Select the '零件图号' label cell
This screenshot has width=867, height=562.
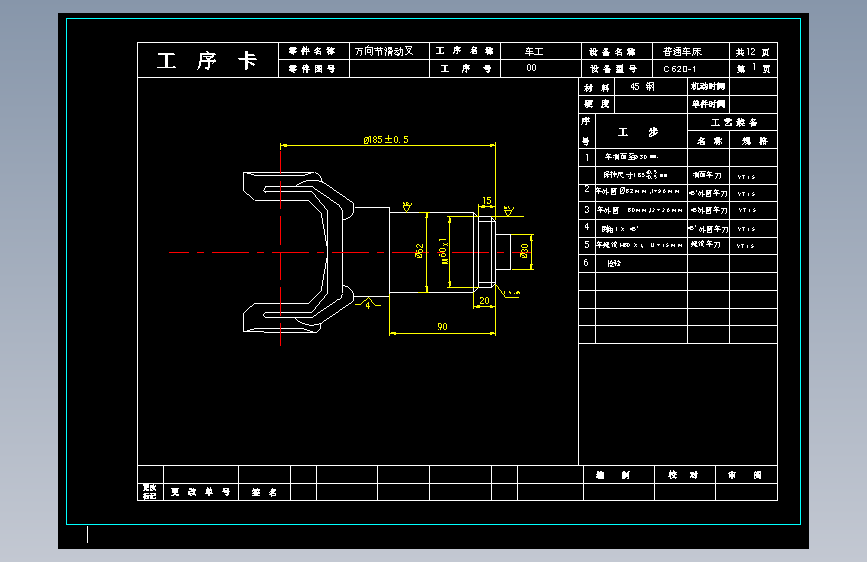pos(314,69)
